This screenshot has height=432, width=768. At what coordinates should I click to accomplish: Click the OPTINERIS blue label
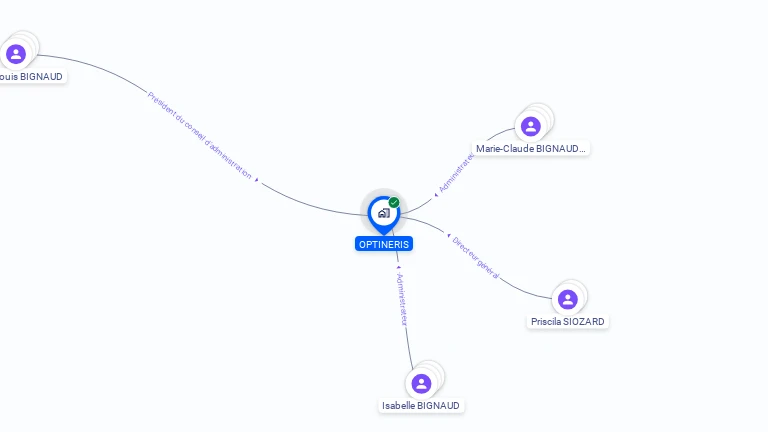[384, 244]
